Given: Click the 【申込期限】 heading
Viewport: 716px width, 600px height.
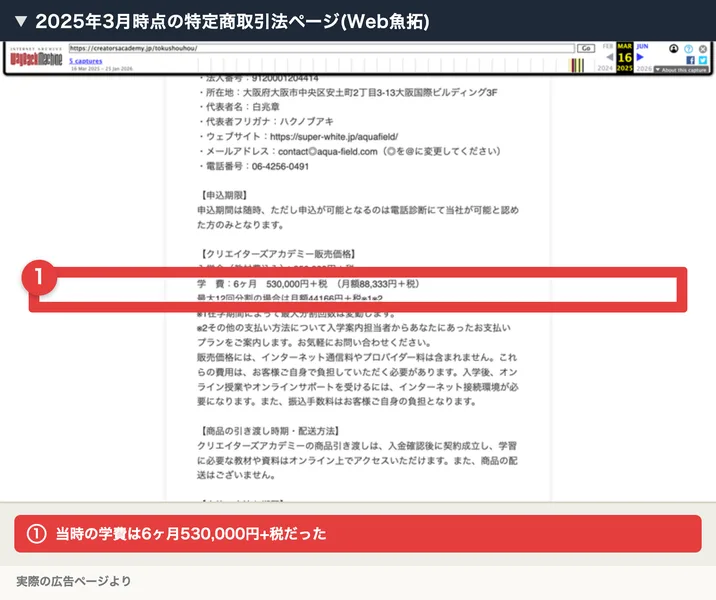Looking at the screenshot, I should 224,195.
